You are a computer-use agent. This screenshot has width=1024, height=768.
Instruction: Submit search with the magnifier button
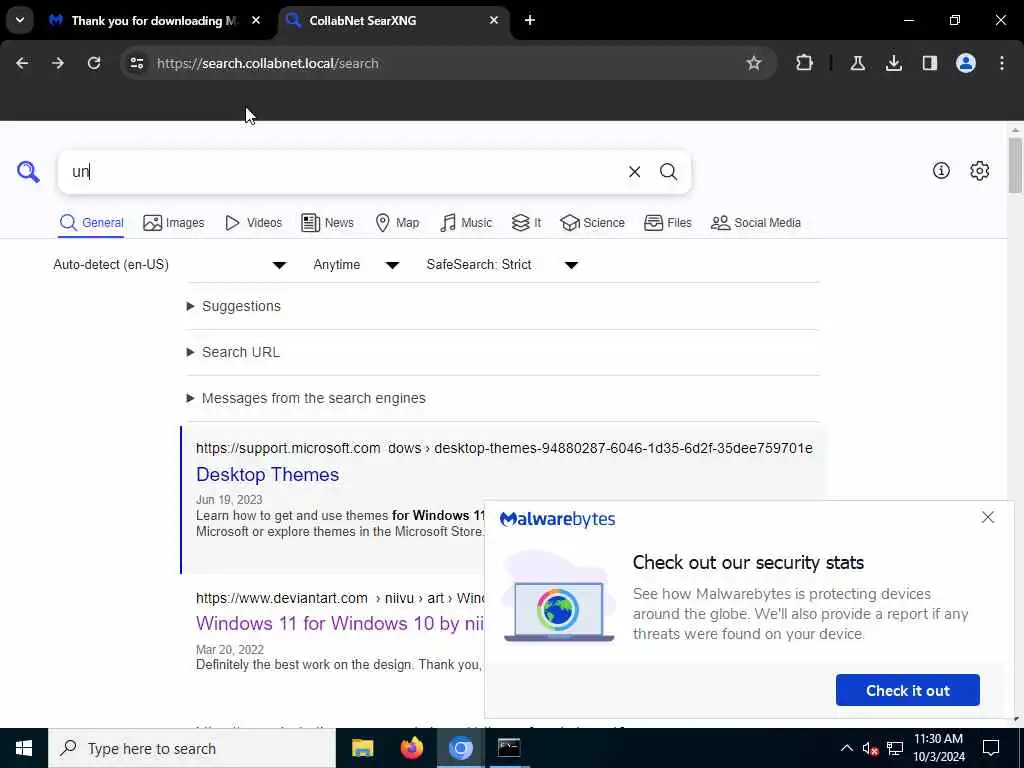[x=668, y=172]
